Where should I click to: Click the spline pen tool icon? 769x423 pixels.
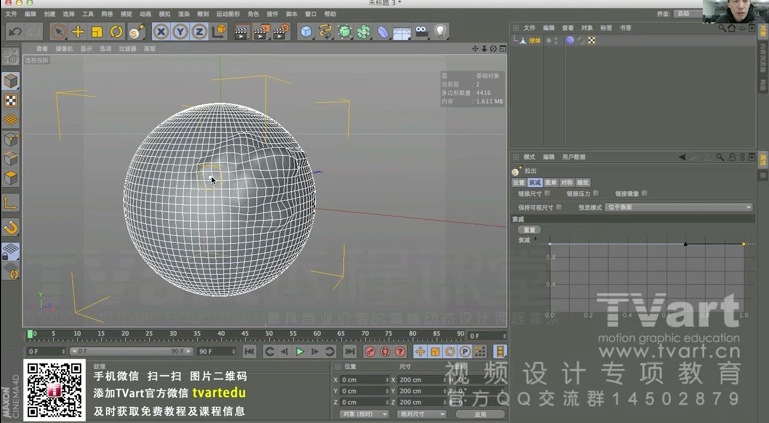coord(325,32)
